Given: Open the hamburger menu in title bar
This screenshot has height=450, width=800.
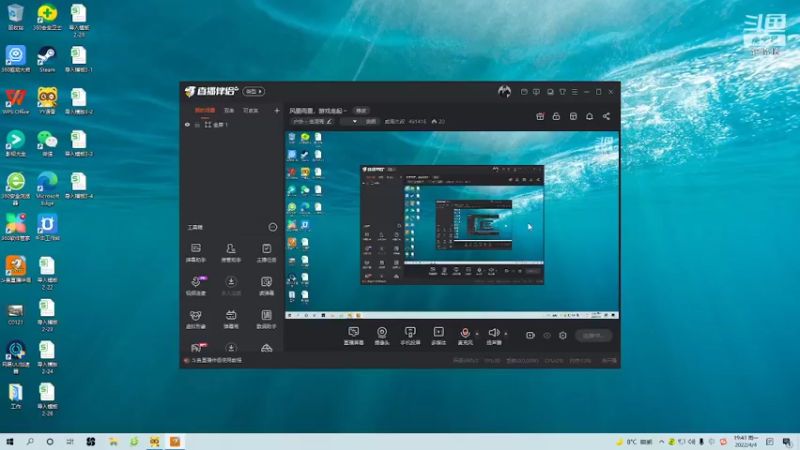Looking at the screenshot, I should [x=574, y=92].
